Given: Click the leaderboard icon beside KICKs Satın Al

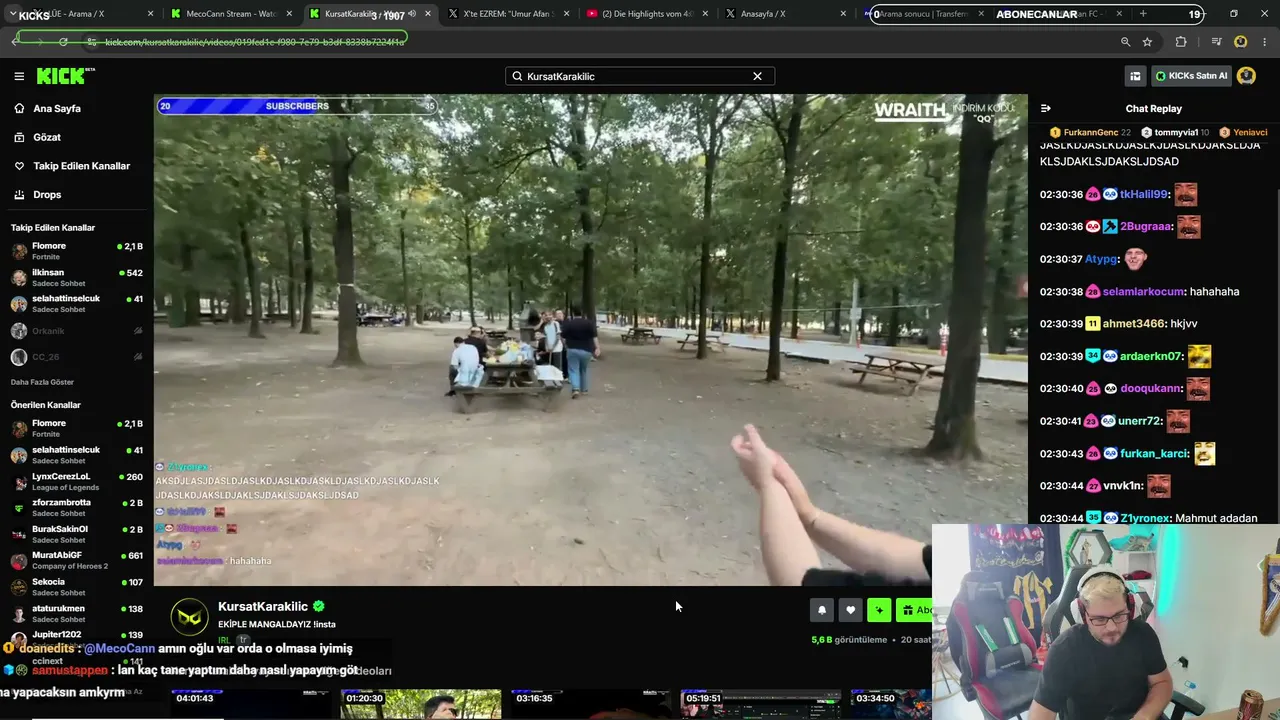Looking at the screenshot, I should (1135, 76).
